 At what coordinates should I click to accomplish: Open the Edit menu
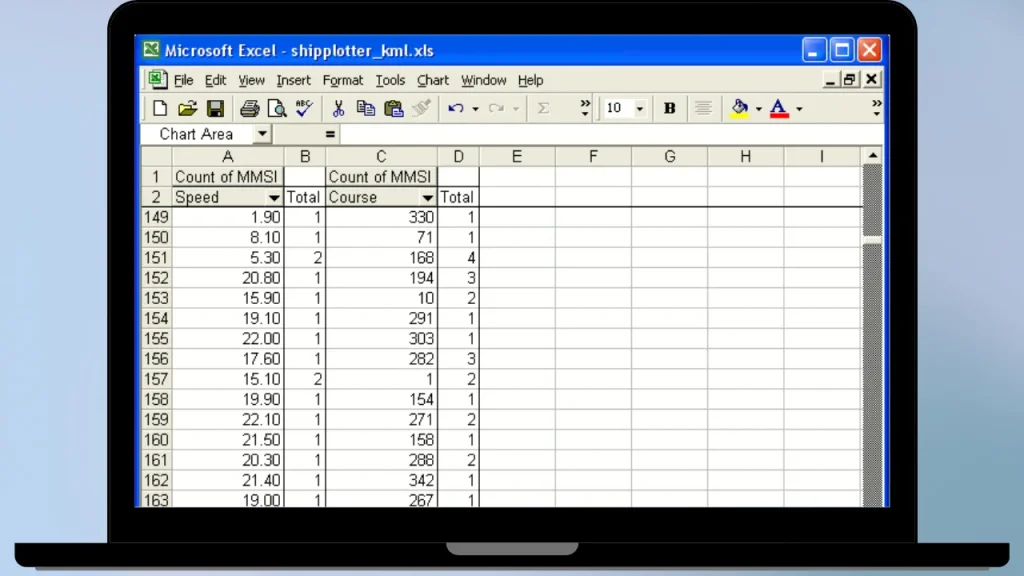(x=215, y=80)
